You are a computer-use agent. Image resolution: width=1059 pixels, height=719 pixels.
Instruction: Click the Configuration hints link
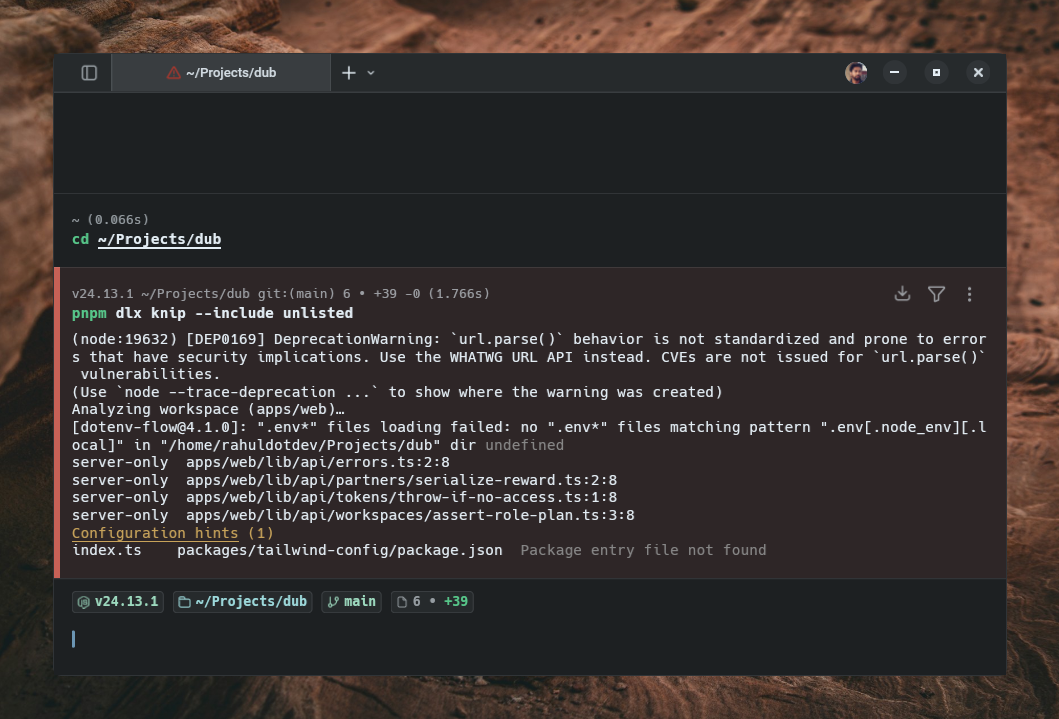155,533
